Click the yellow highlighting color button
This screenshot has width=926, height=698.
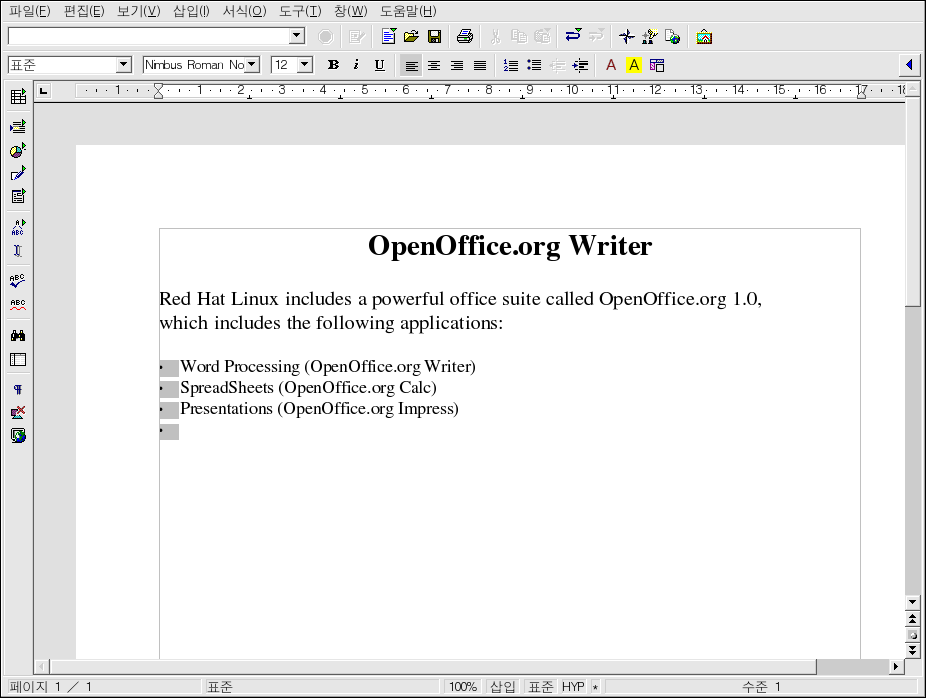[x=633, y=65]
